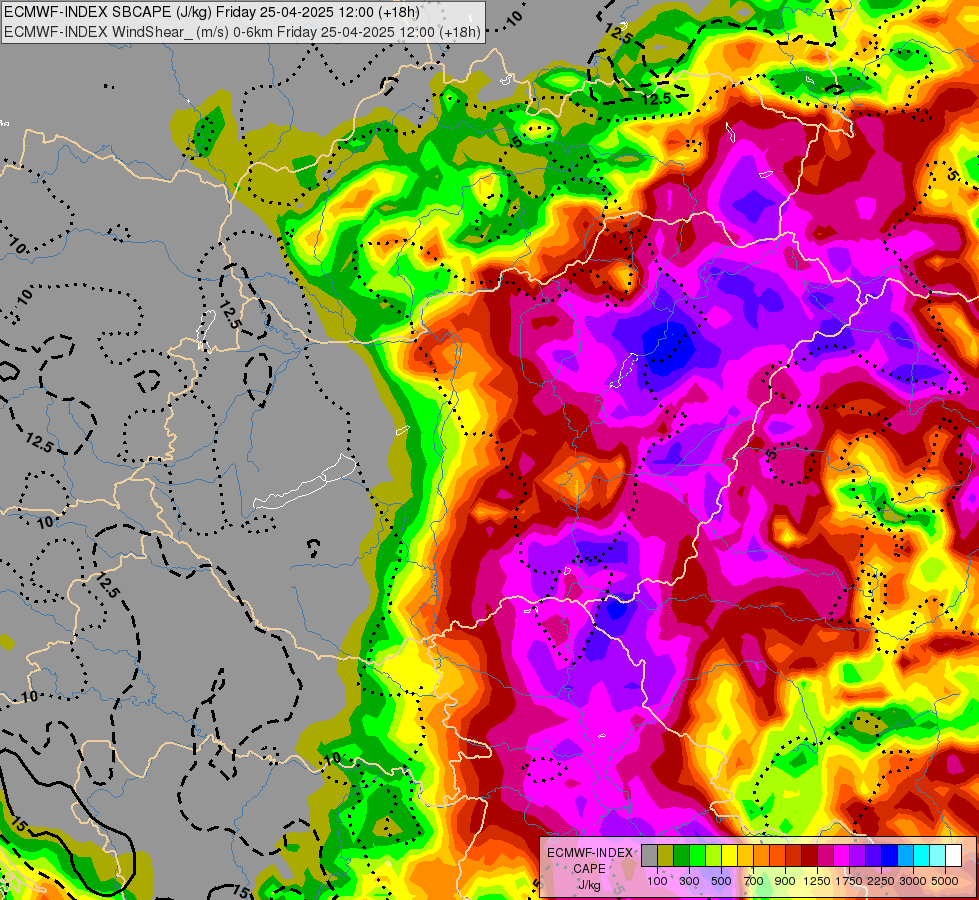
Task: Select the brick red swatch right of the 900 tick
Action: click(x=794, y=855)
